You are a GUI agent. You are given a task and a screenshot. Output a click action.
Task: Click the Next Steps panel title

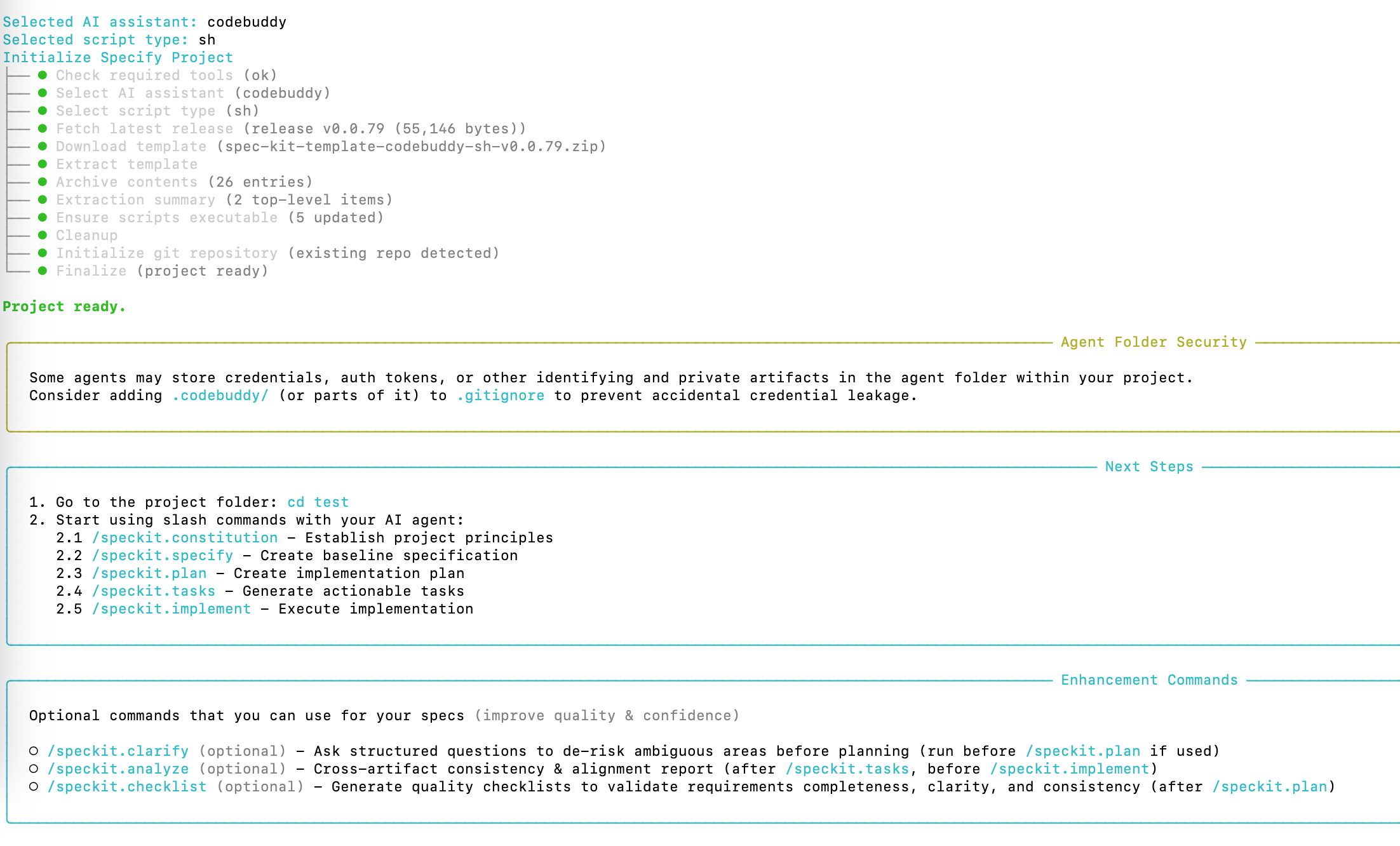tap(1148, 467)
